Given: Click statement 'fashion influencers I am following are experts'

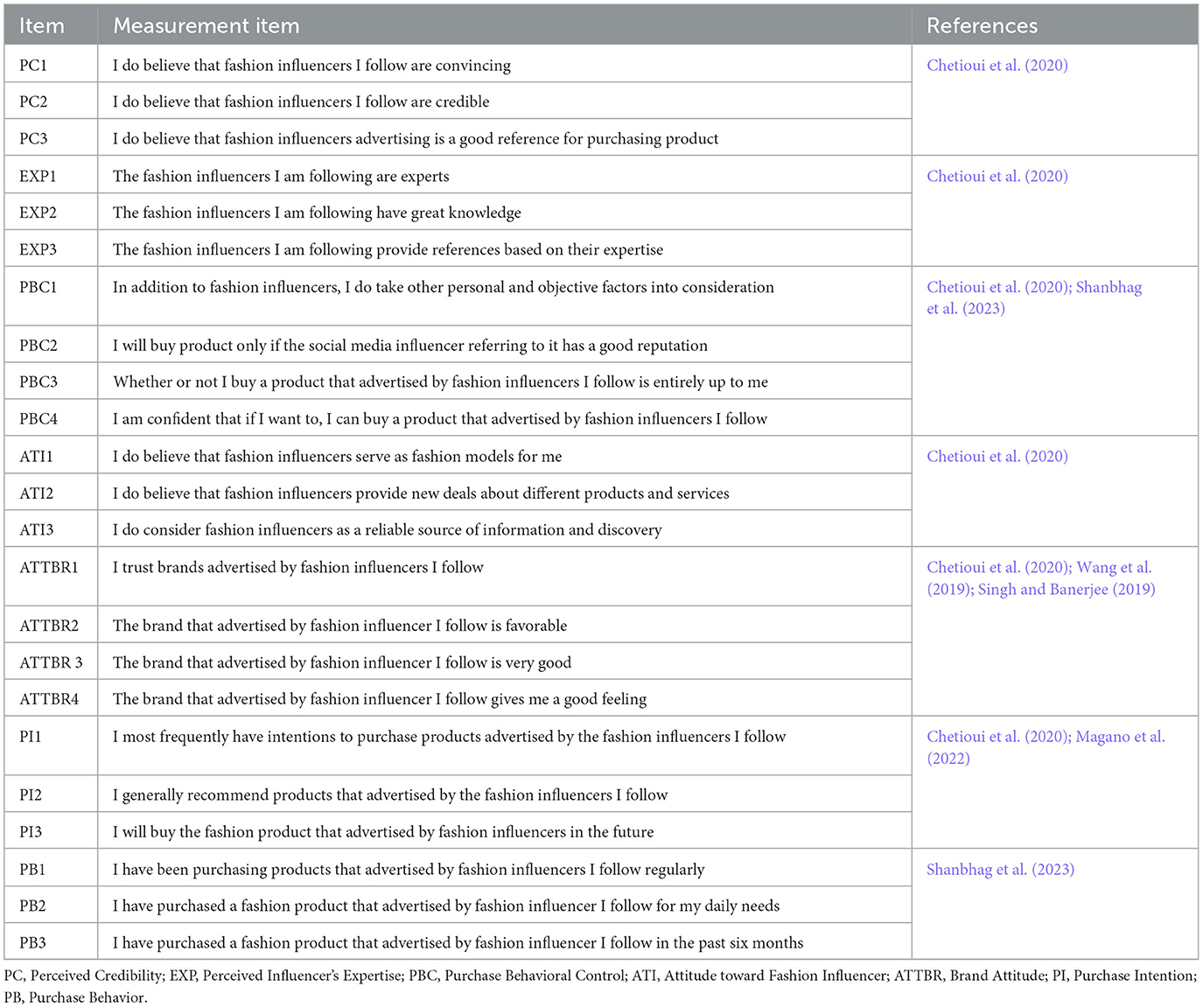Looking at the screenshot, I should (281, 177).
